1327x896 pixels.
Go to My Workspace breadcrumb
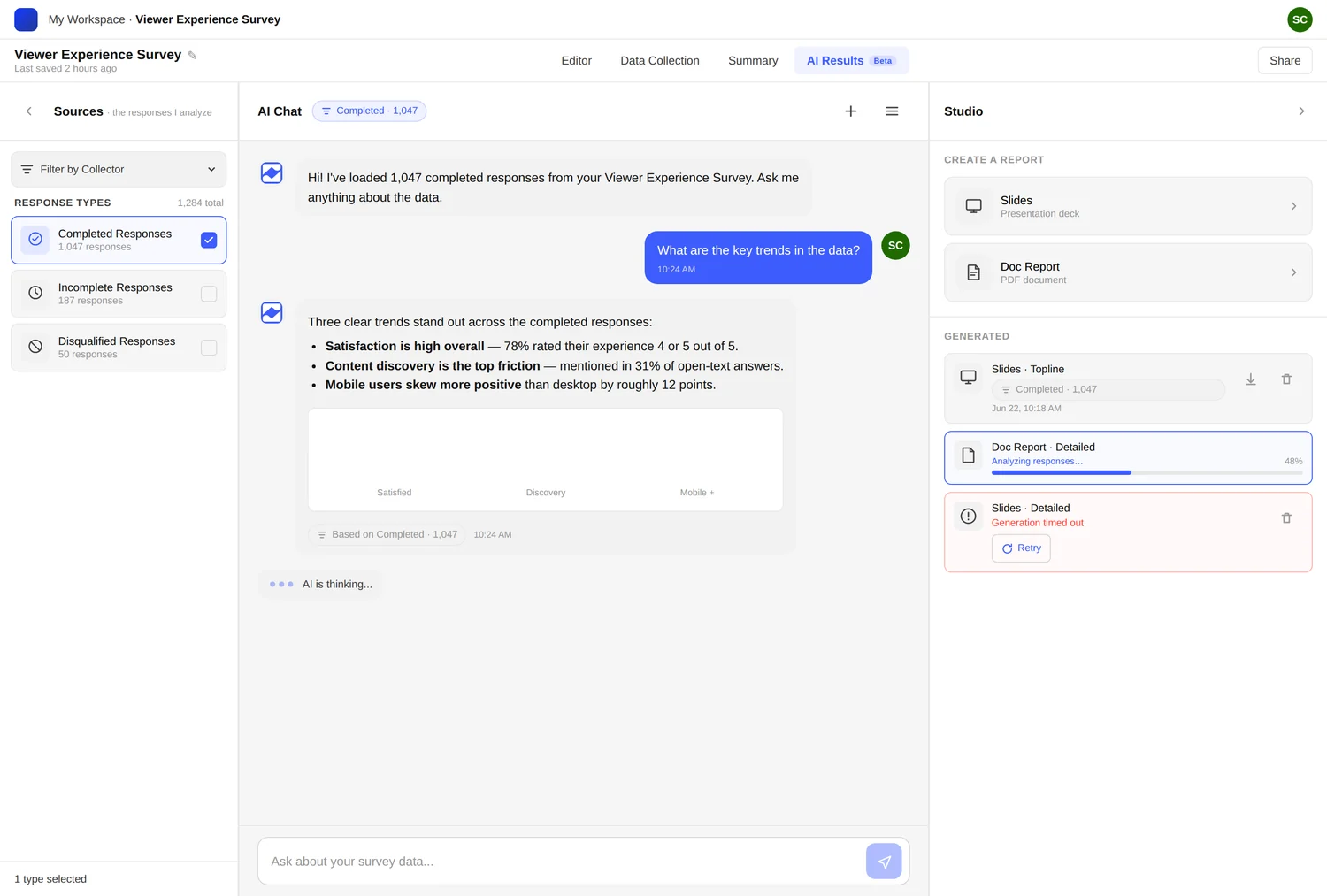(x=87, y=19)
